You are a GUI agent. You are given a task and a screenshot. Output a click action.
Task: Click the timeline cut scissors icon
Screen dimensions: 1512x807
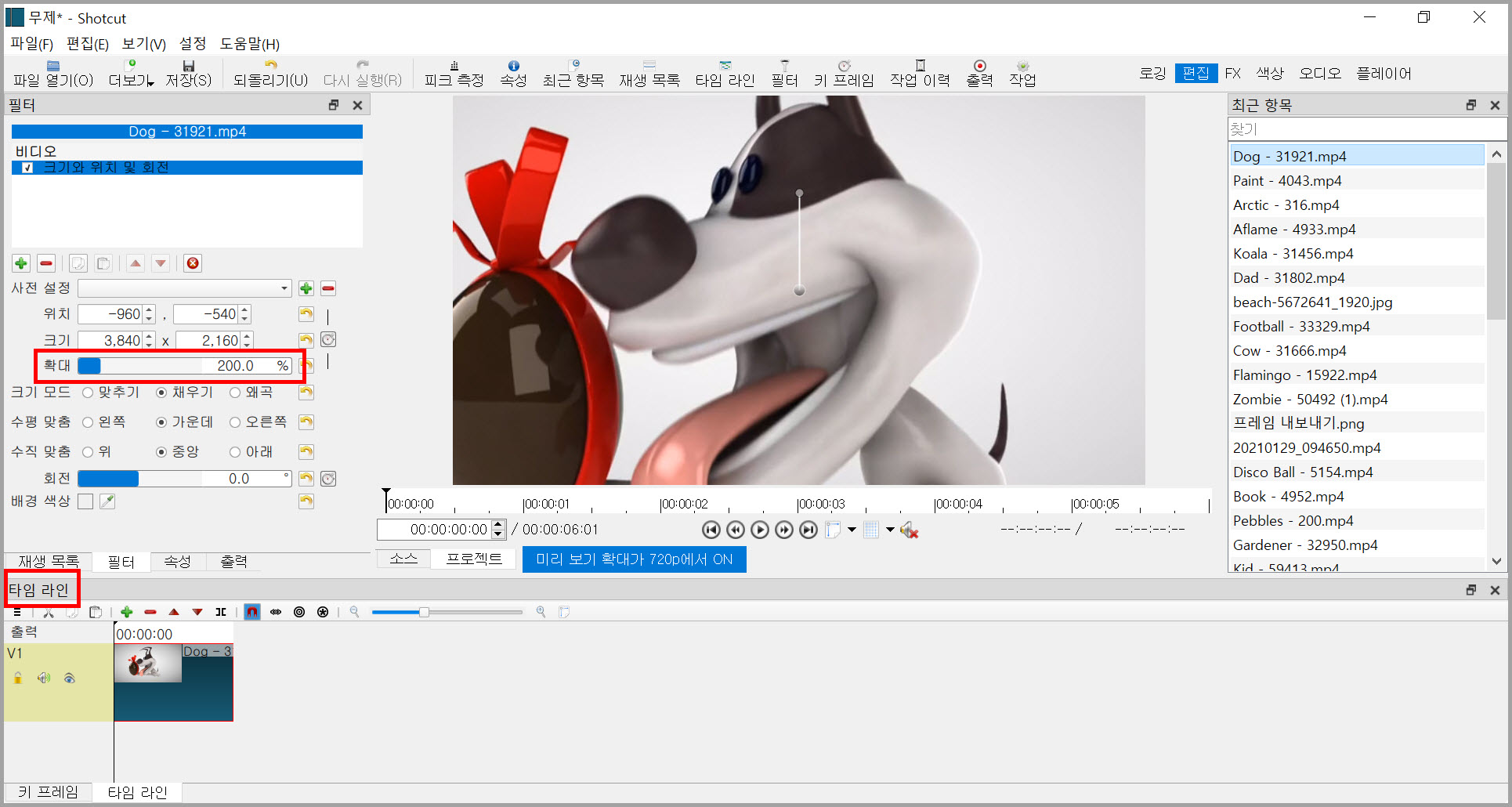point(49,612)
